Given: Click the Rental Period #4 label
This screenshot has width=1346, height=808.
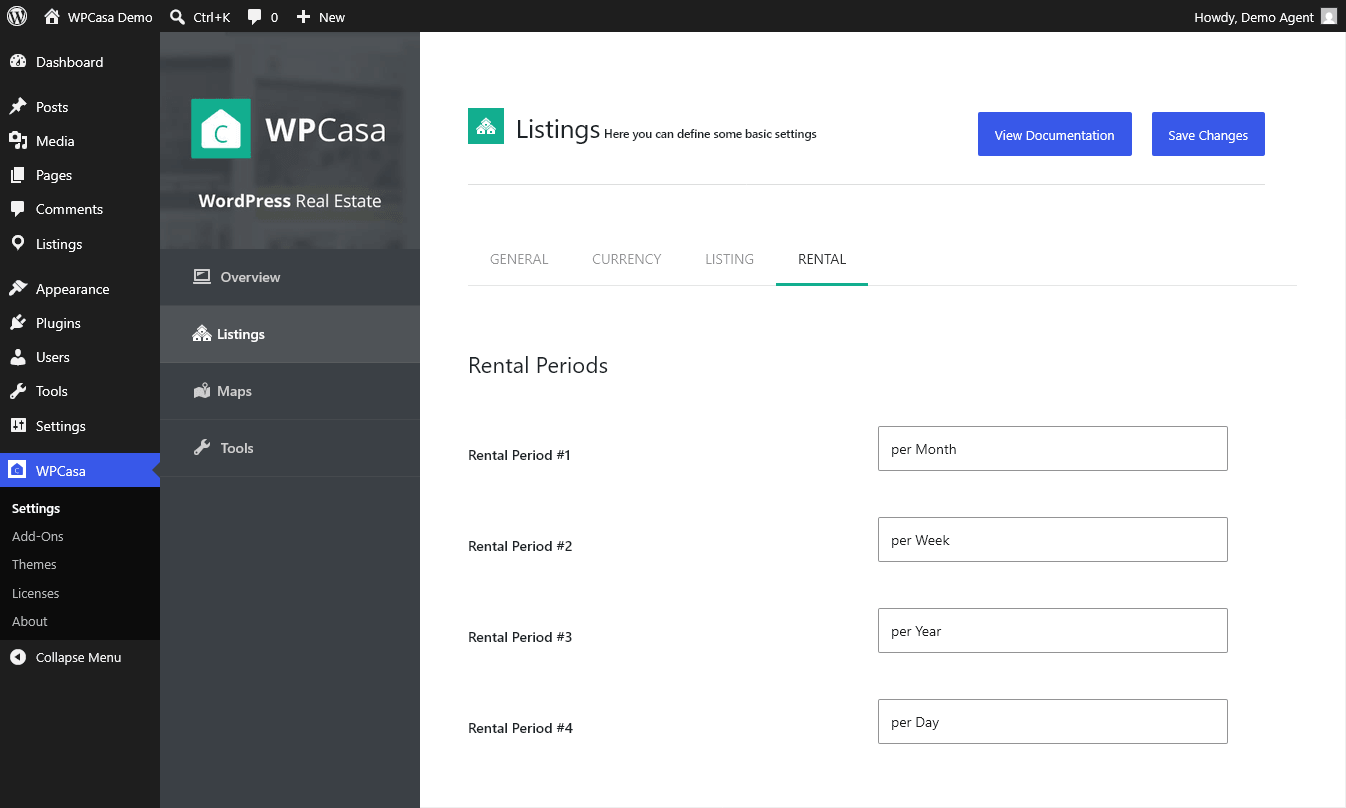Looking at the screenshot, I should (520, 728).
